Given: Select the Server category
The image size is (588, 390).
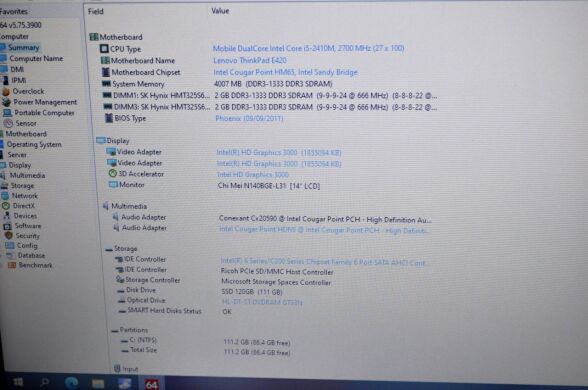Looking at the screenshot, I should point(17,154).
